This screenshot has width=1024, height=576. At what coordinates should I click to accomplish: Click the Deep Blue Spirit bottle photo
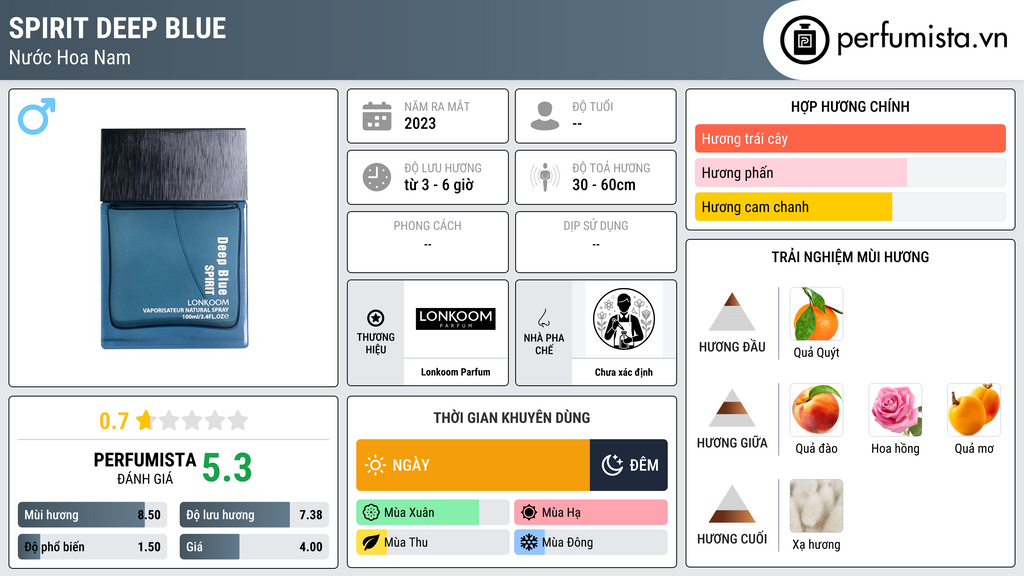174,238
